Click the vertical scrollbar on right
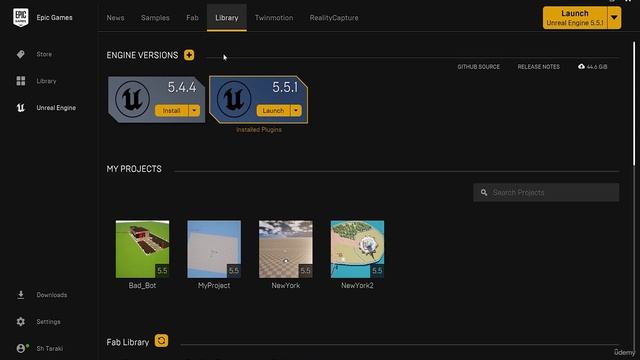 tap(634, 103)
